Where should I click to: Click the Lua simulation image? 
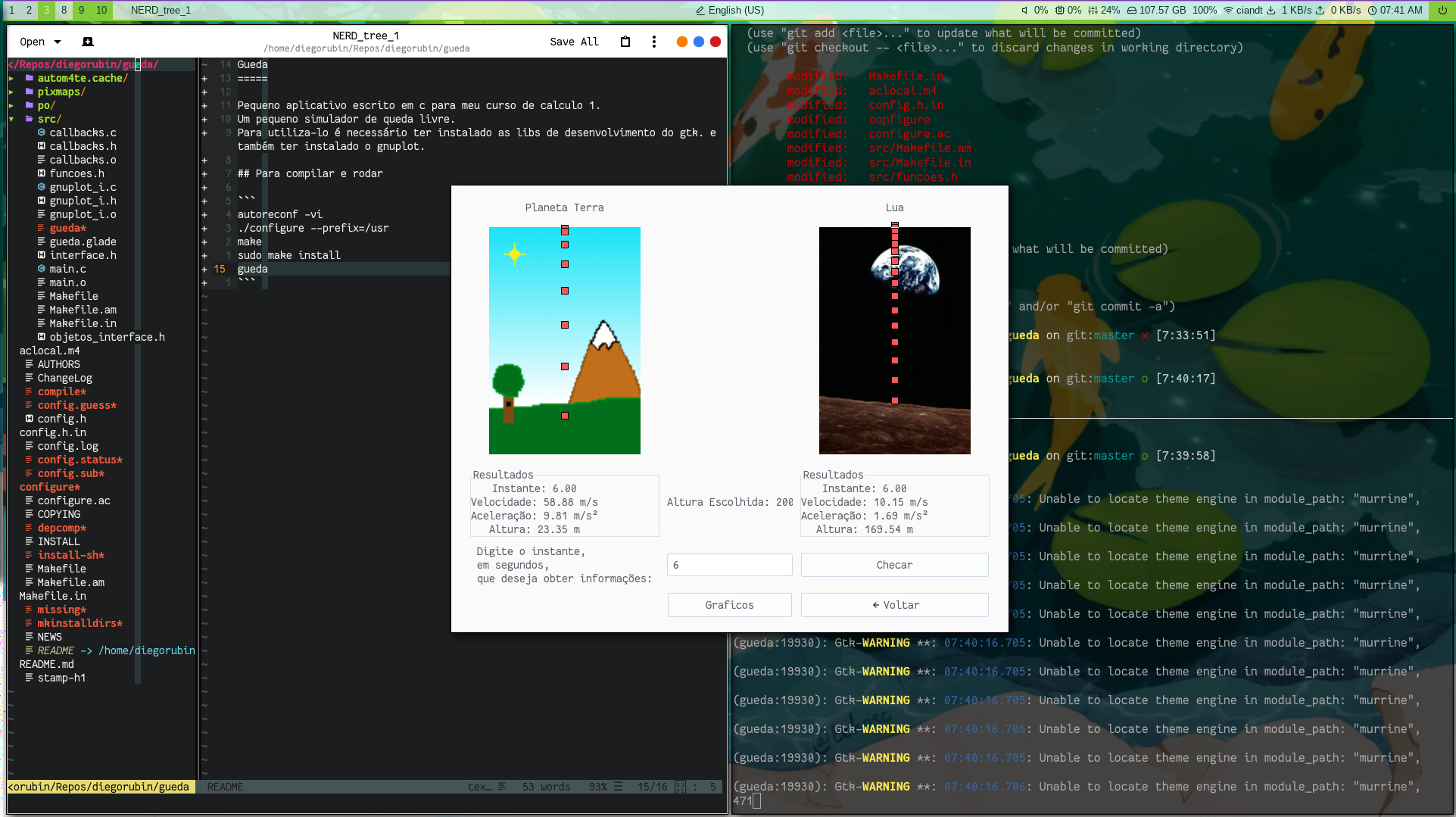click(895, 341)
